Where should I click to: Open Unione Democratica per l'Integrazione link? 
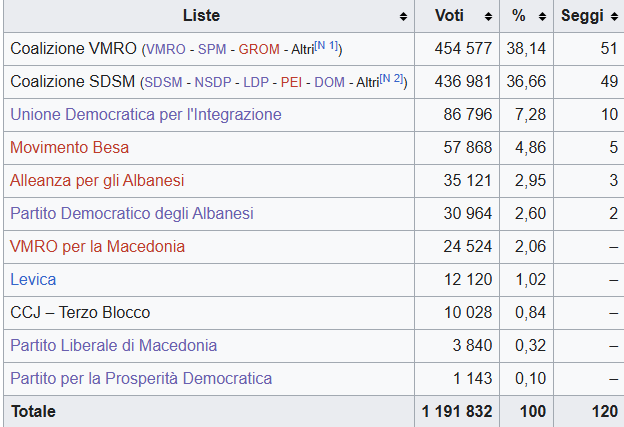146,115
